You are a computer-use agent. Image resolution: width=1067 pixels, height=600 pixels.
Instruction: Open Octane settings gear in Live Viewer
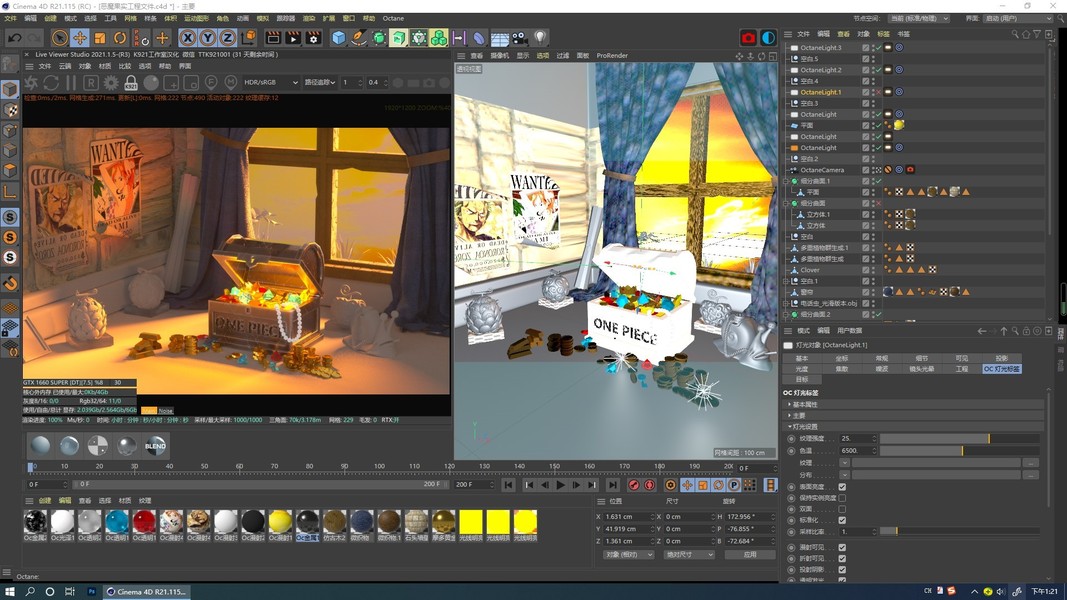coord(111,82)
